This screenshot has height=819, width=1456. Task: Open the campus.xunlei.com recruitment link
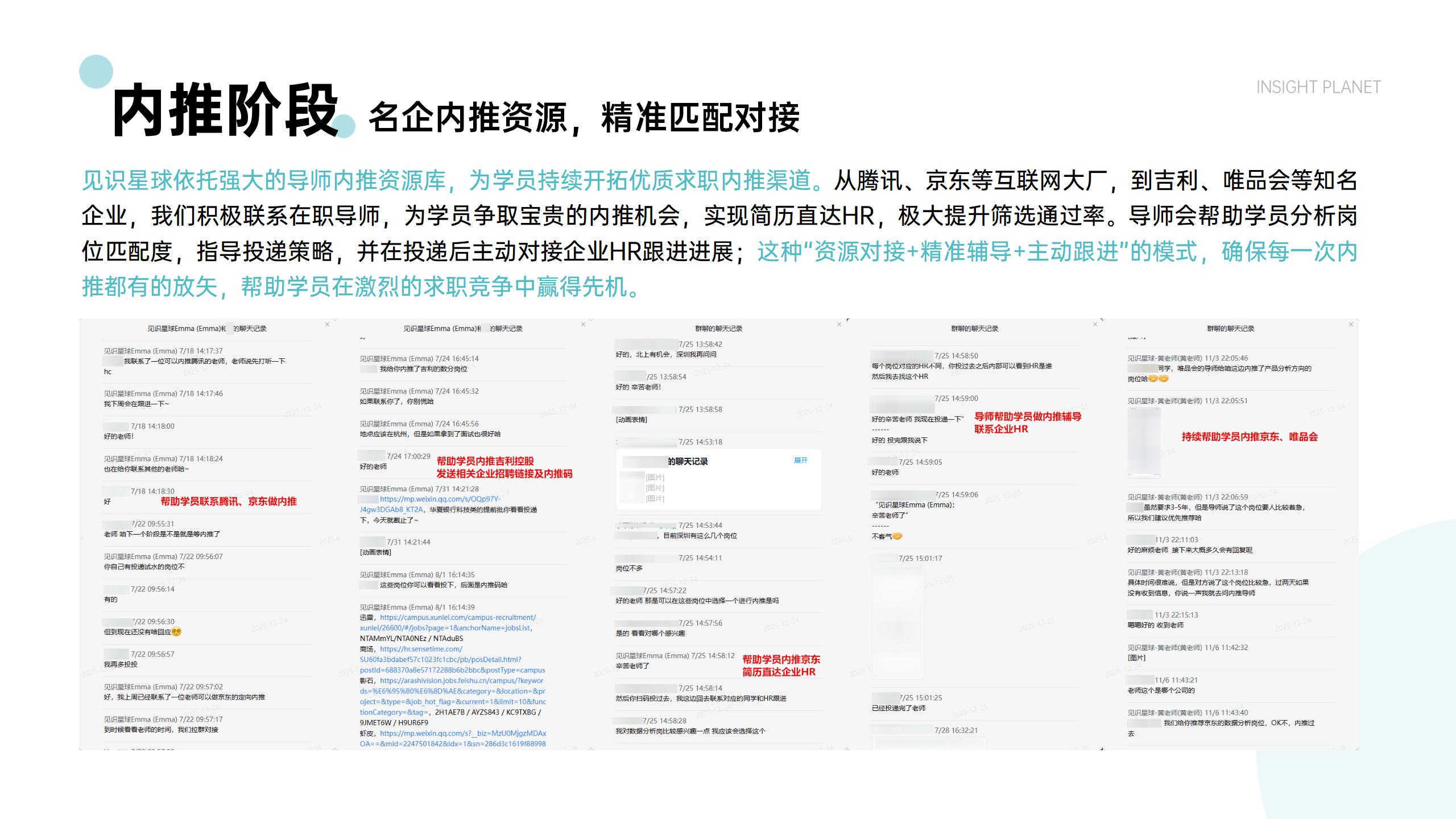coord(457,617)
